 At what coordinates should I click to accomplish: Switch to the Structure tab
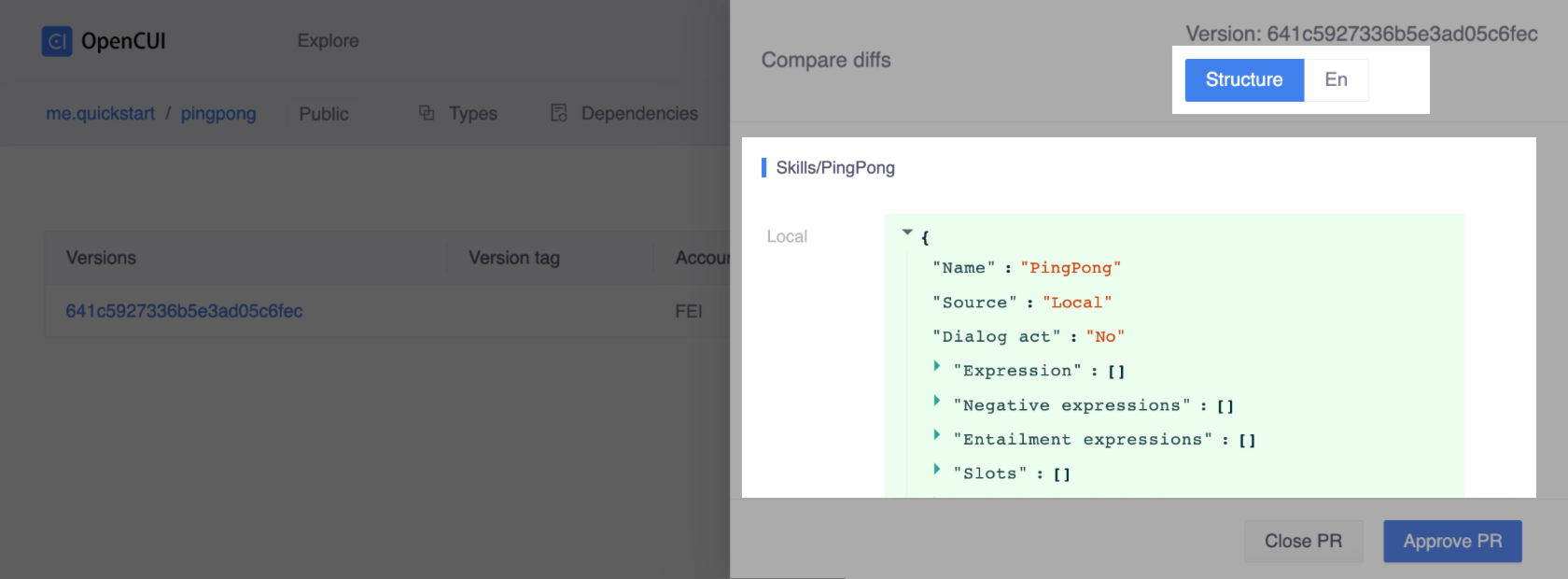pos(1244,80)
